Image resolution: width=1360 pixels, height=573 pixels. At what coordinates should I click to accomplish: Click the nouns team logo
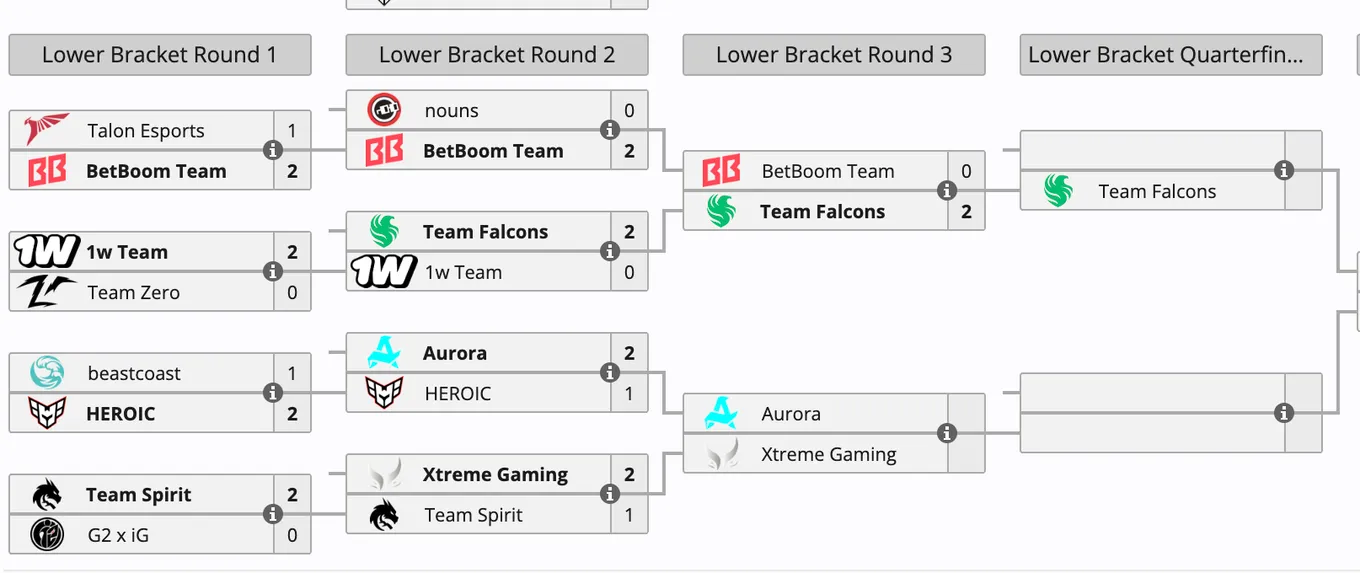[x=384, y=110]
